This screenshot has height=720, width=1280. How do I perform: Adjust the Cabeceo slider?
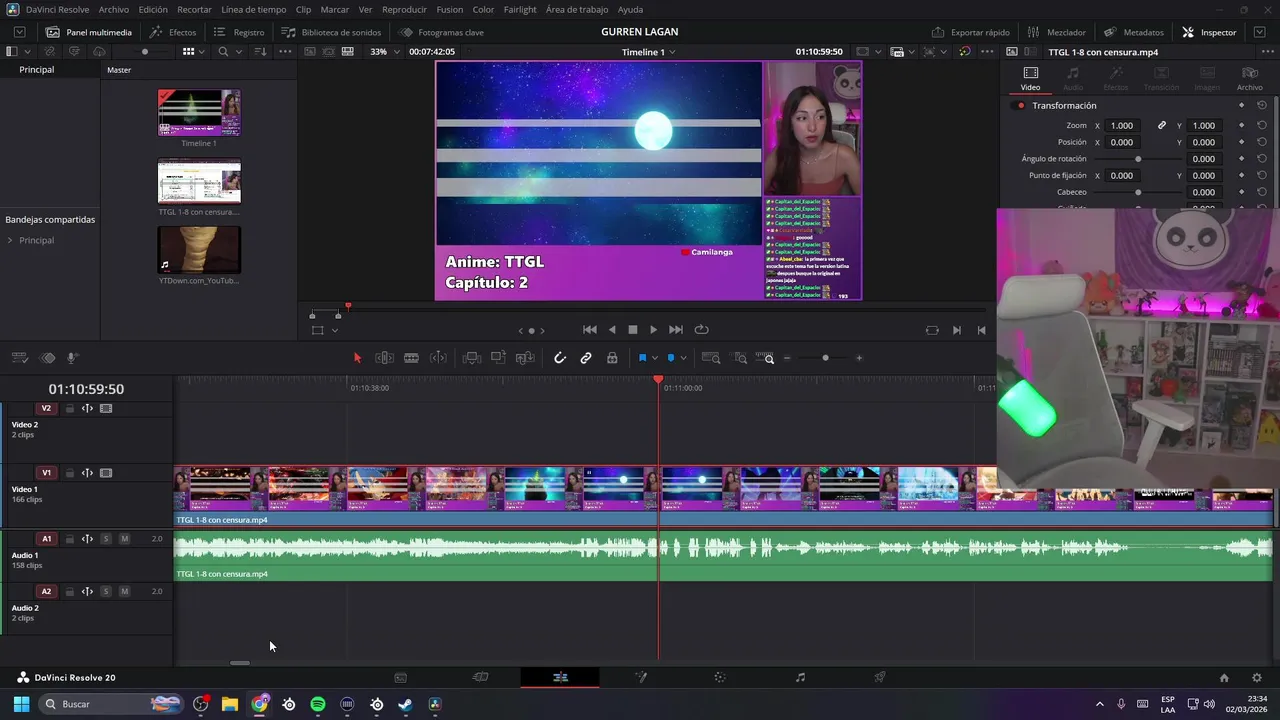point(1138,192)
